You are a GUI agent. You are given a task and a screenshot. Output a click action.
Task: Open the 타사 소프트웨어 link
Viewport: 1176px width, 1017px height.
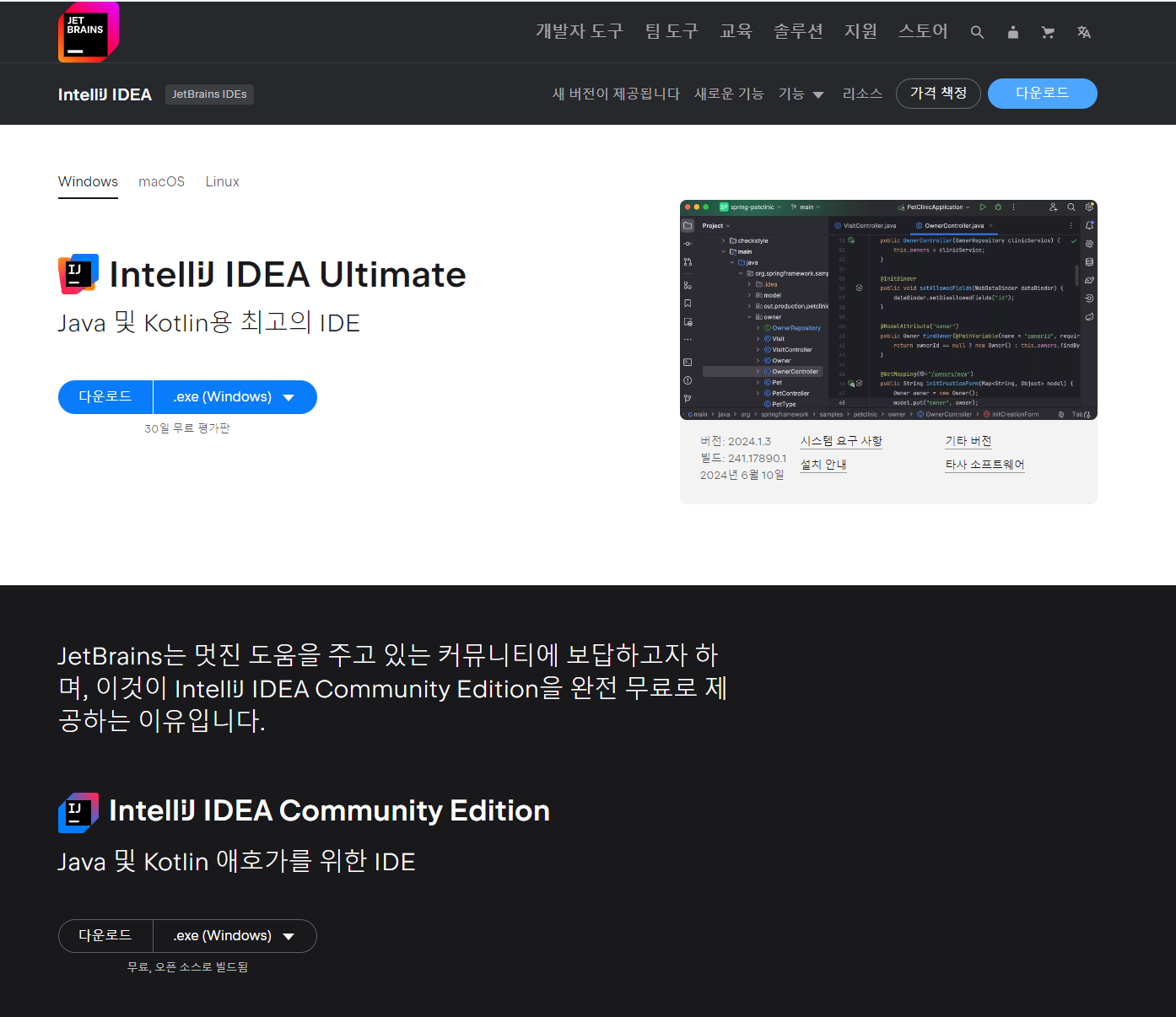click(x=984, y=465)
